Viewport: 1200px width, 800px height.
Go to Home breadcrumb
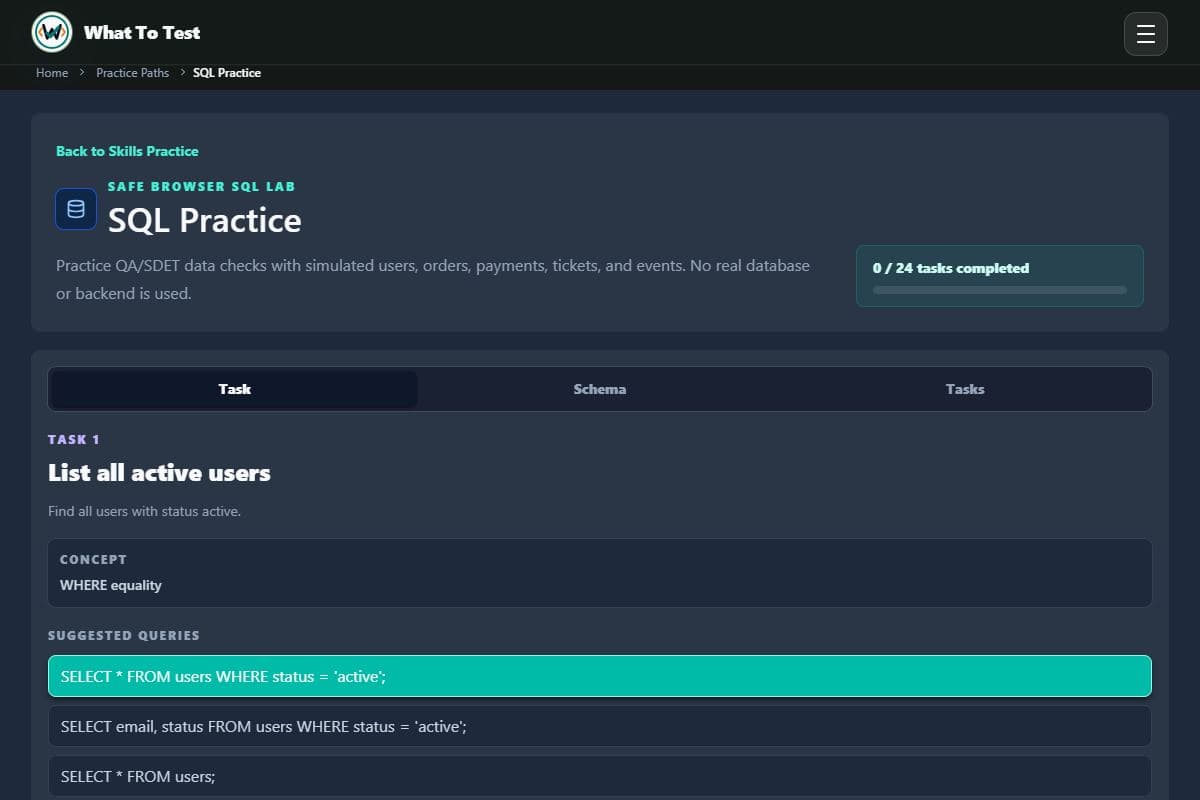coord(52,73)
